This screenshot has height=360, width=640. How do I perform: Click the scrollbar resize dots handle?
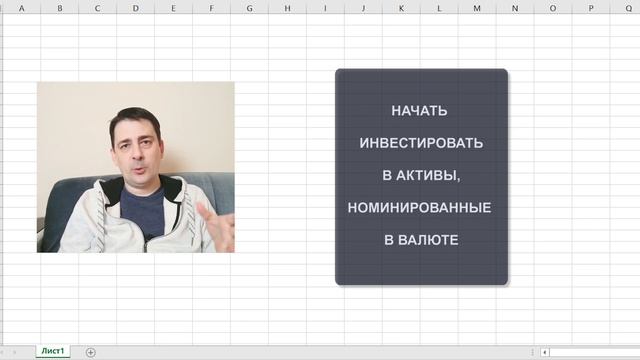[x=532, y=352]
